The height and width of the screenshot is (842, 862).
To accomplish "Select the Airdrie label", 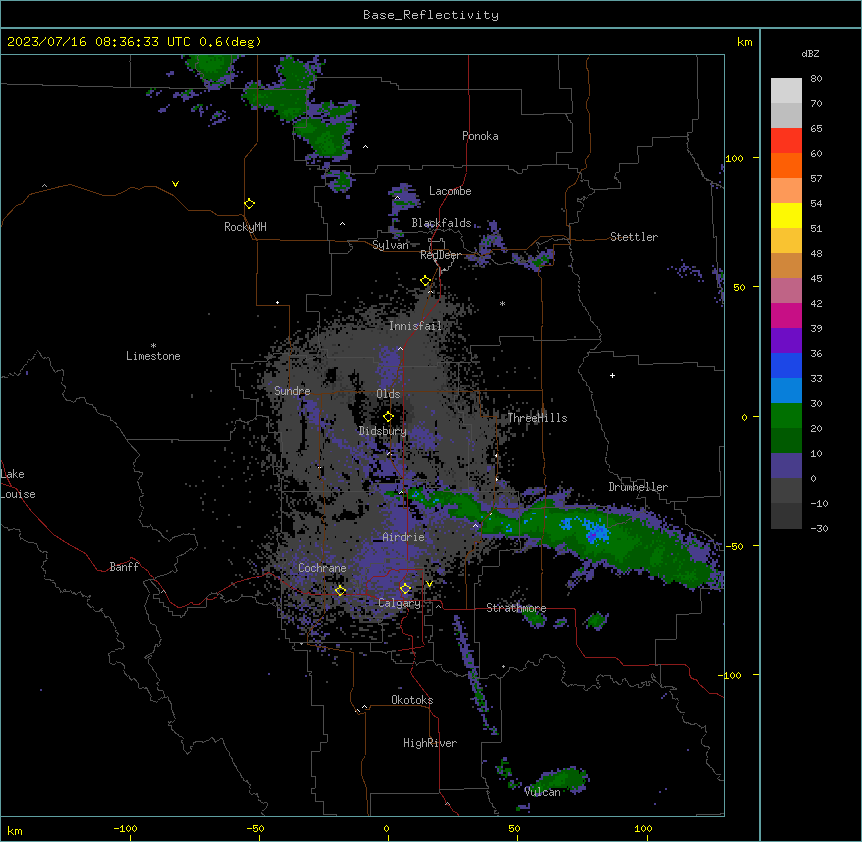I will (x=403, y=537).
